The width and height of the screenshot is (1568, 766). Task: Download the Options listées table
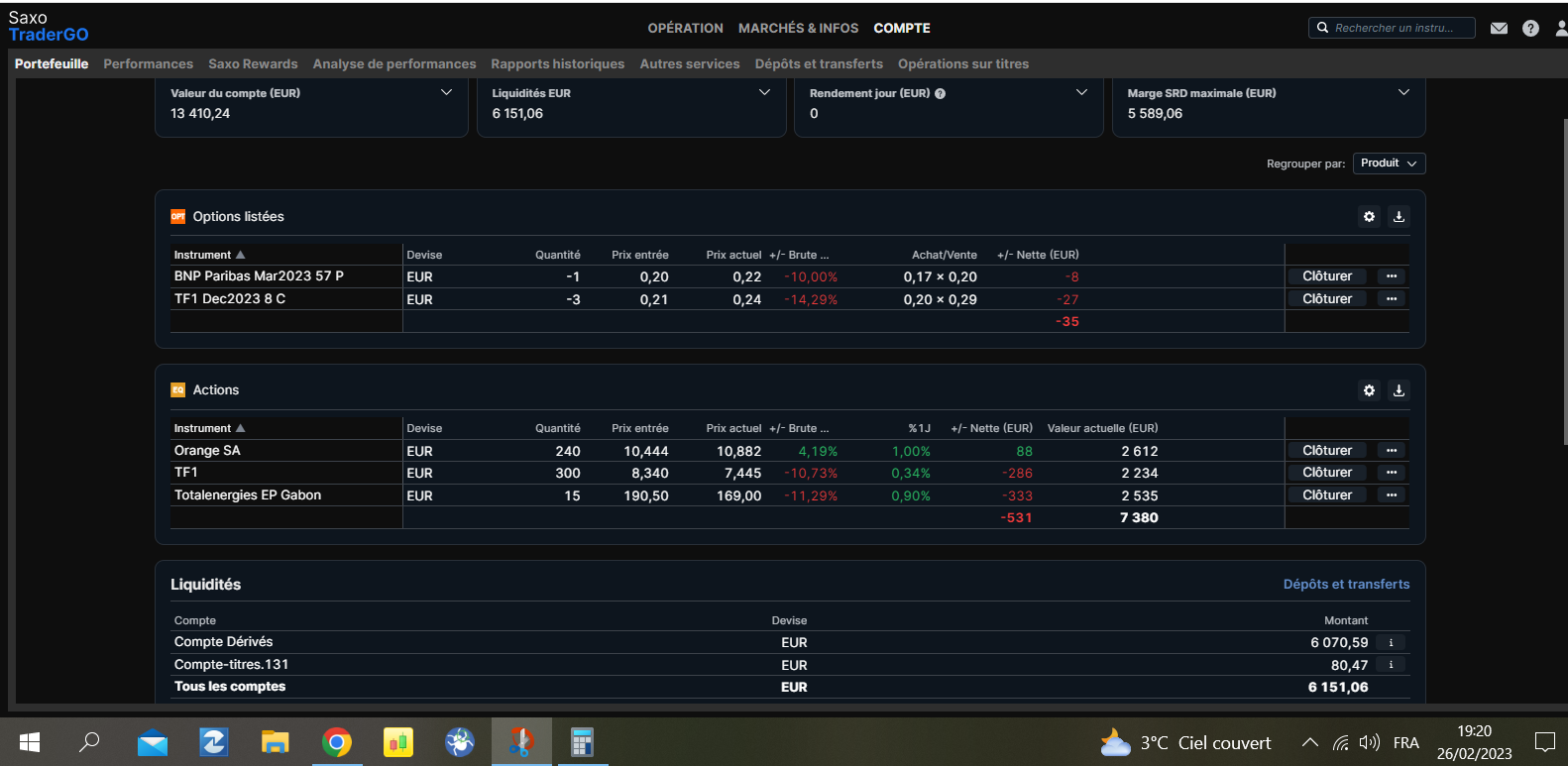[x=1399, y=217]
